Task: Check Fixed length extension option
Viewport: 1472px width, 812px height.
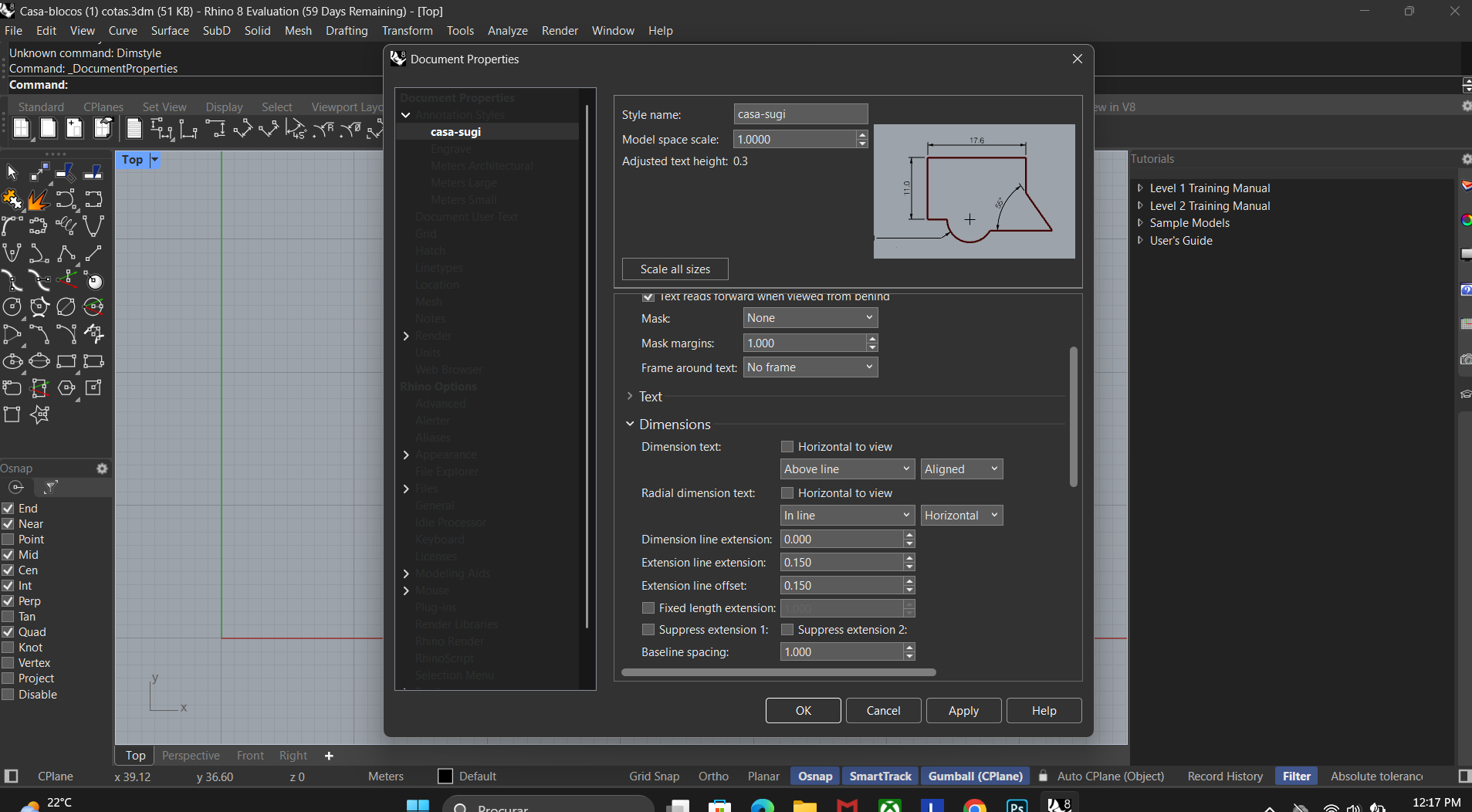Action: point(648,608)
